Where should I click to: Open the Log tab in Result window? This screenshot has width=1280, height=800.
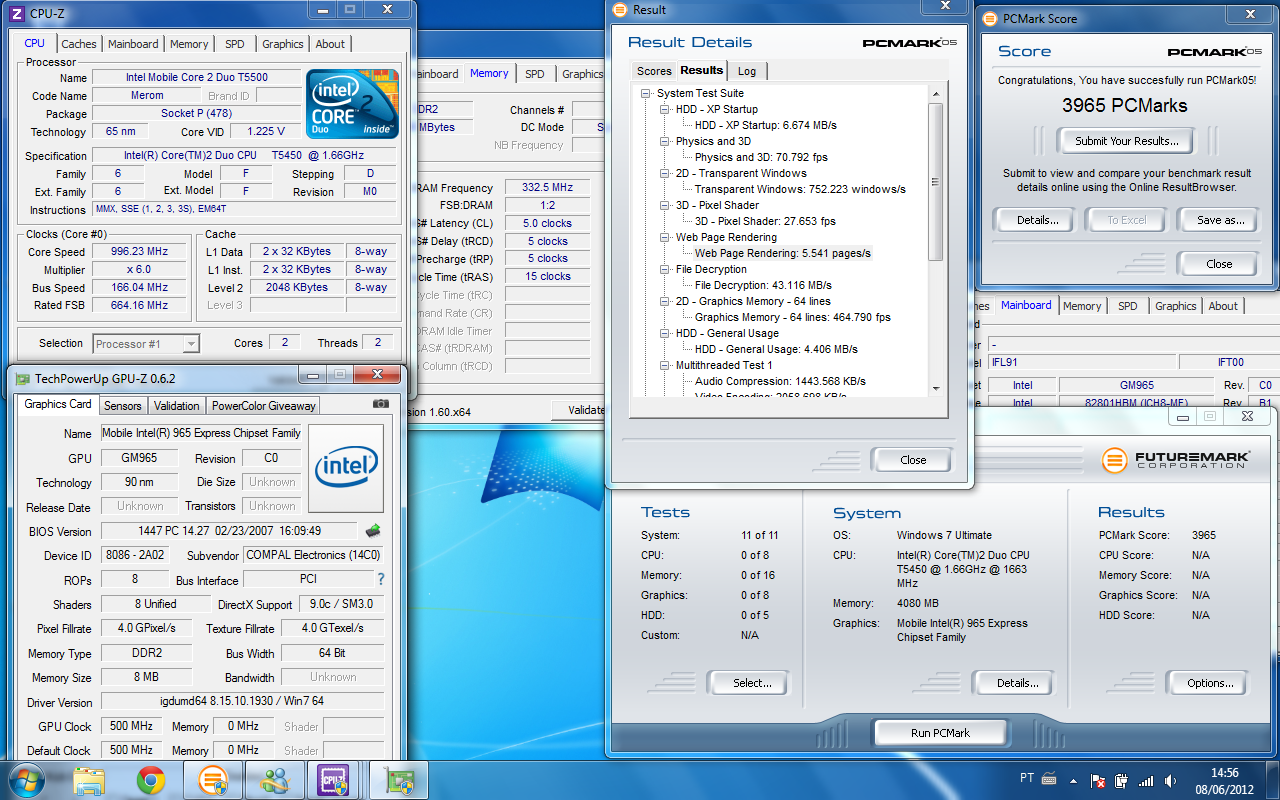(747, 71)
